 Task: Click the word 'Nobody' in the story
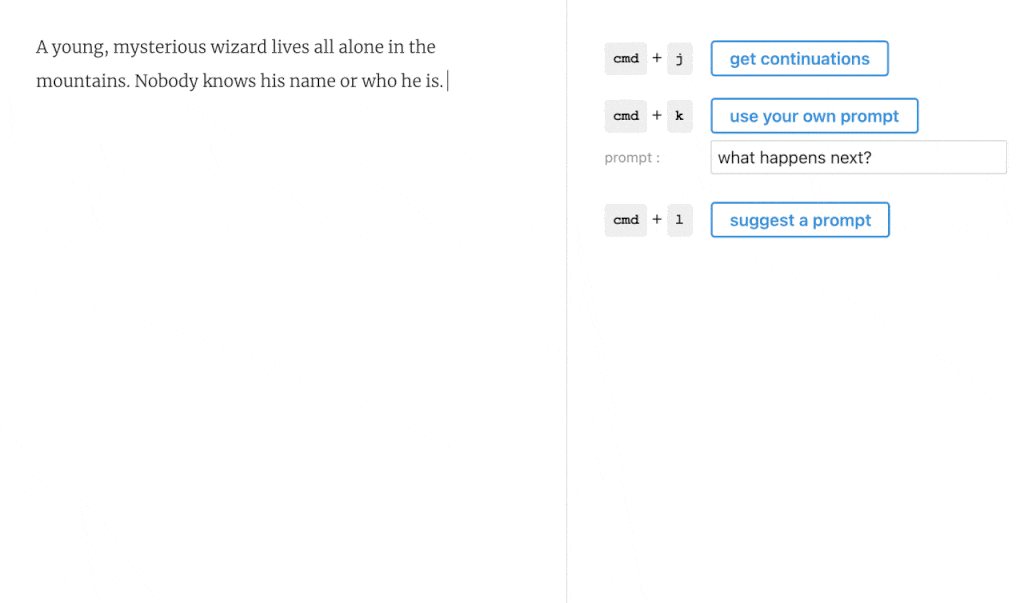click(166, 81)
